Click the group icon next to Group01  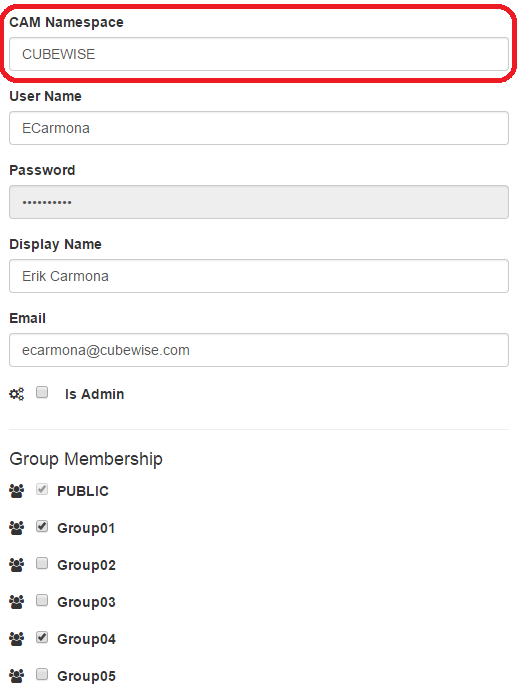[x=17, y=528]
